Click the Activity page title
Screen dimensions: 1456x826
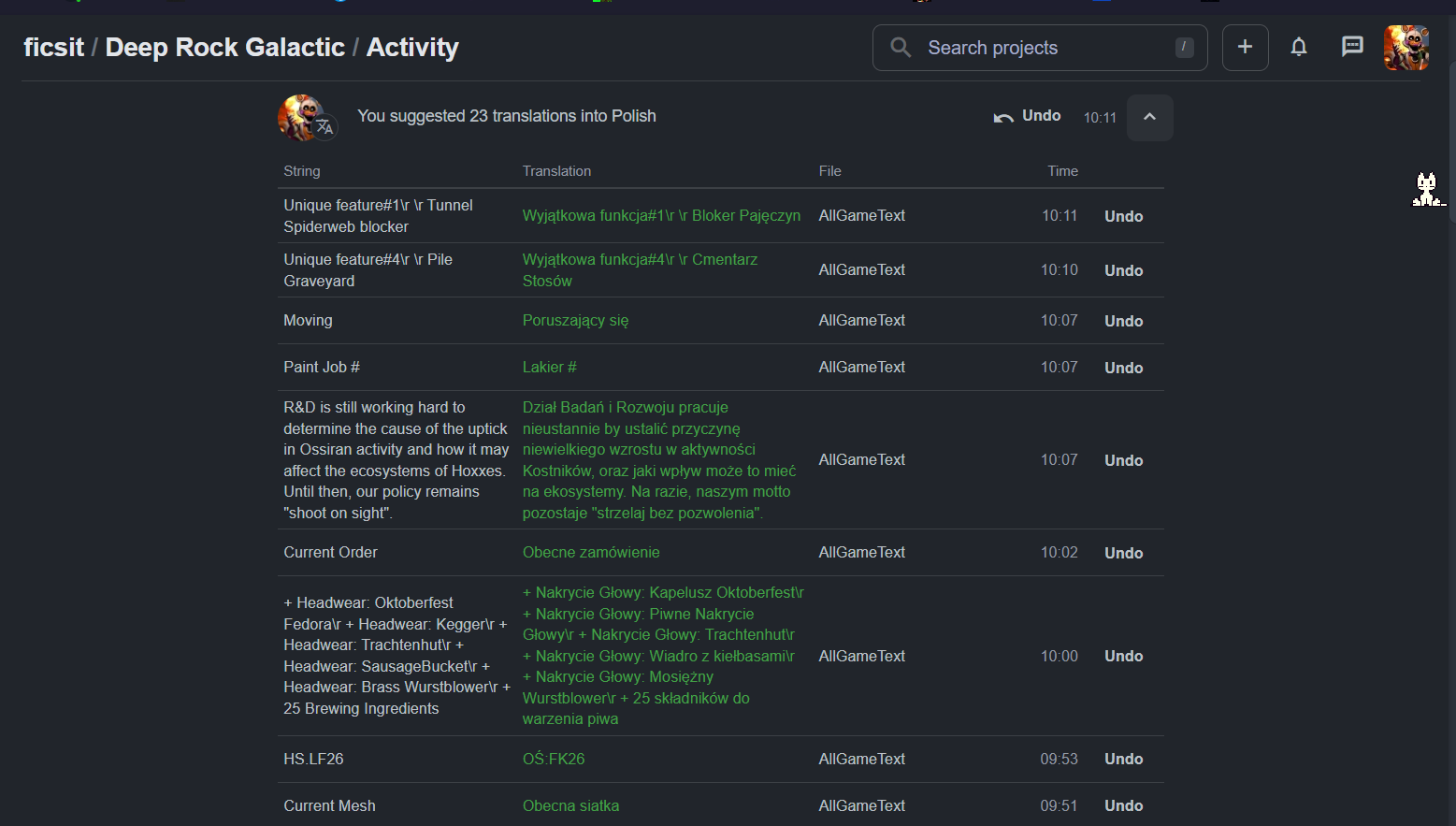tap(412, 48)
